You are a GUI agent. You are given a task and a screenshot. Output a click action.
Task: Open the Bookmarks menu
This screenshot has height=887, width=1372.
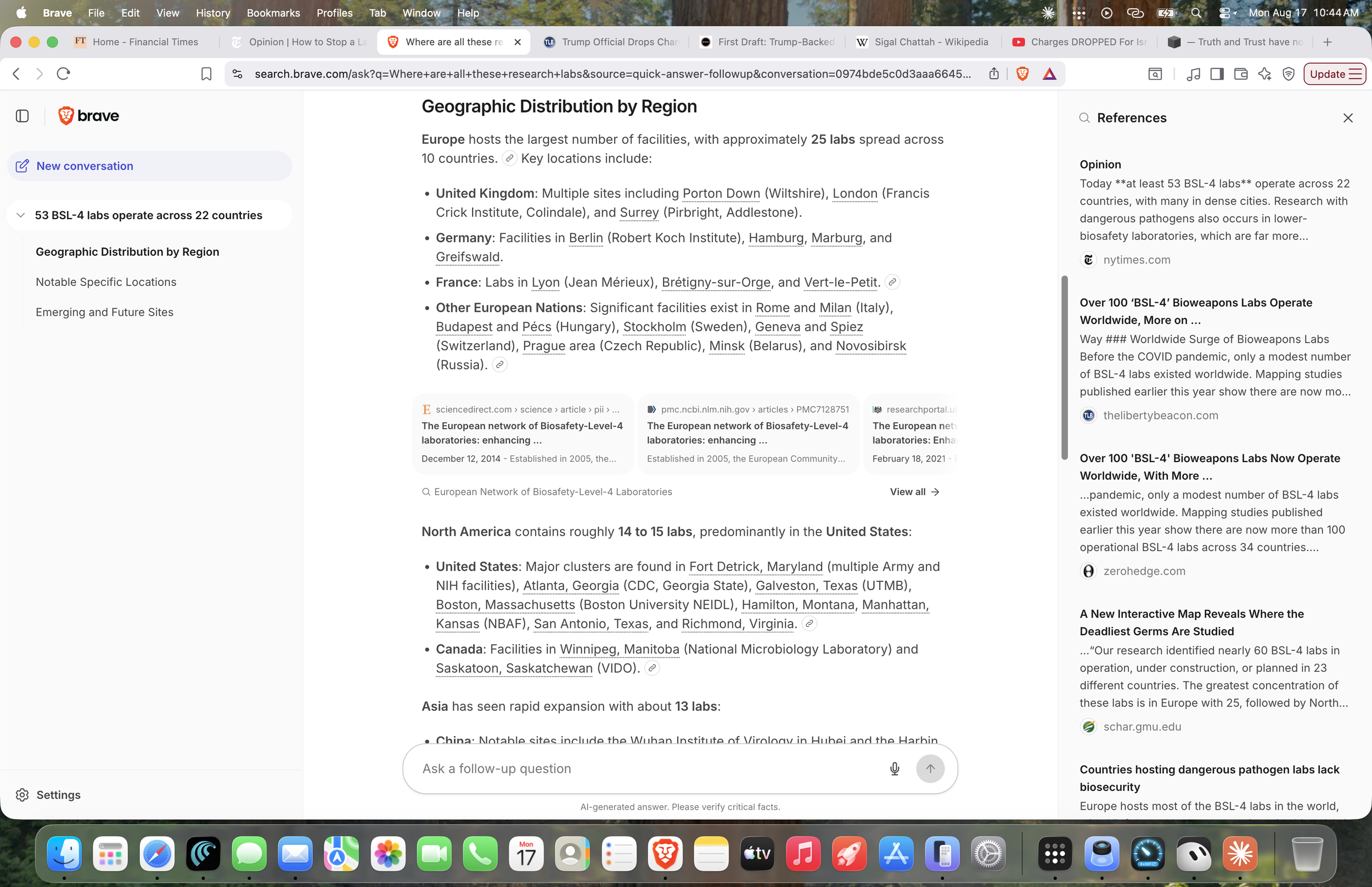coord(273,13)
